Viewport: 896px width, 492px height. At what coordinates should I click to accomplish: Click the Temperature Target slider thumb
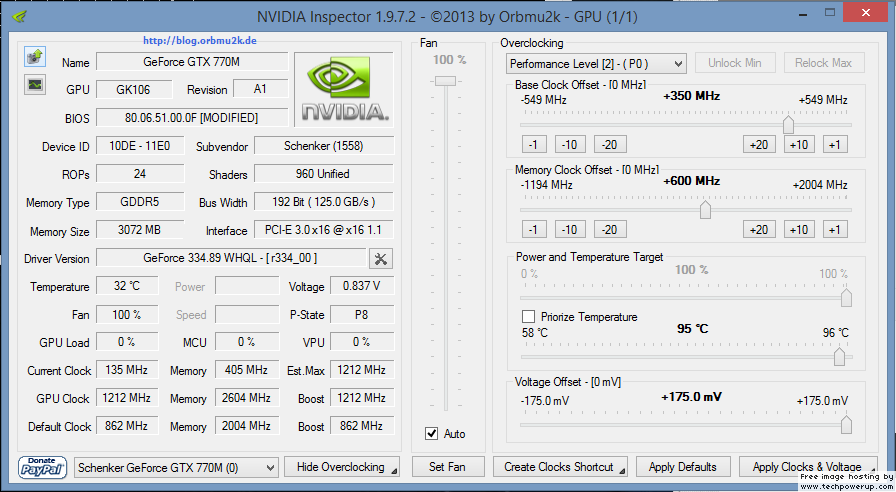(839, 356)
